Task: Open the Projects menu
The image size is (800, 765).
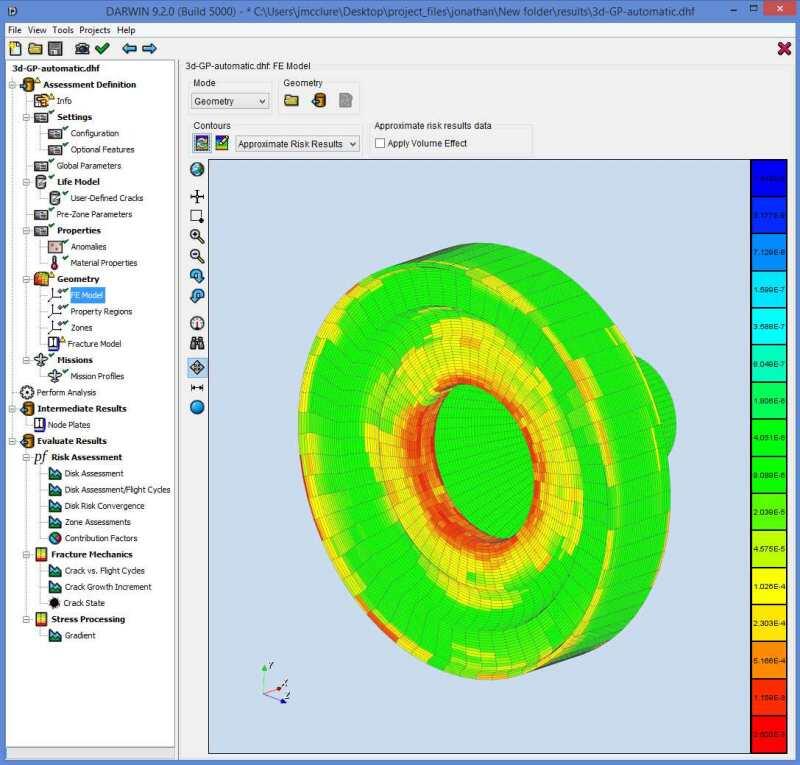Action: (x=95, y=30)
